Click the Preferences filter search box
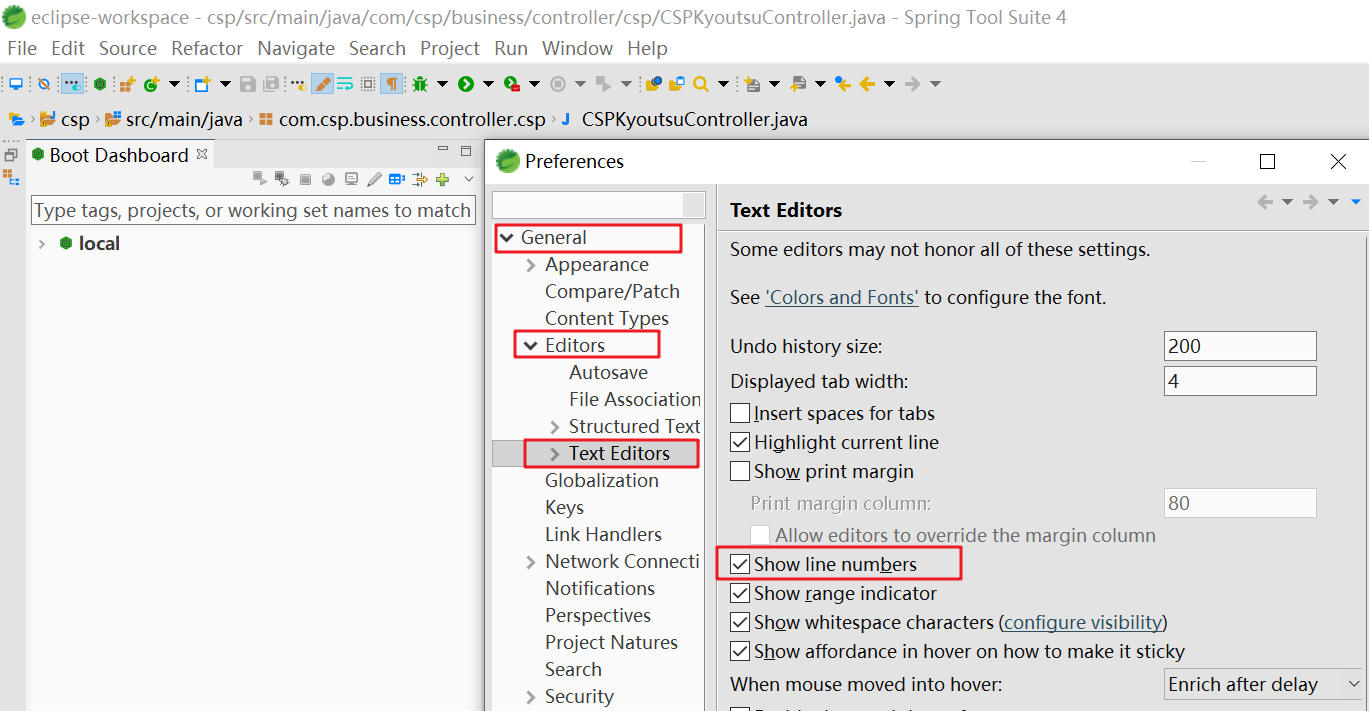The image size is (1369, 711). pos(599,205)
